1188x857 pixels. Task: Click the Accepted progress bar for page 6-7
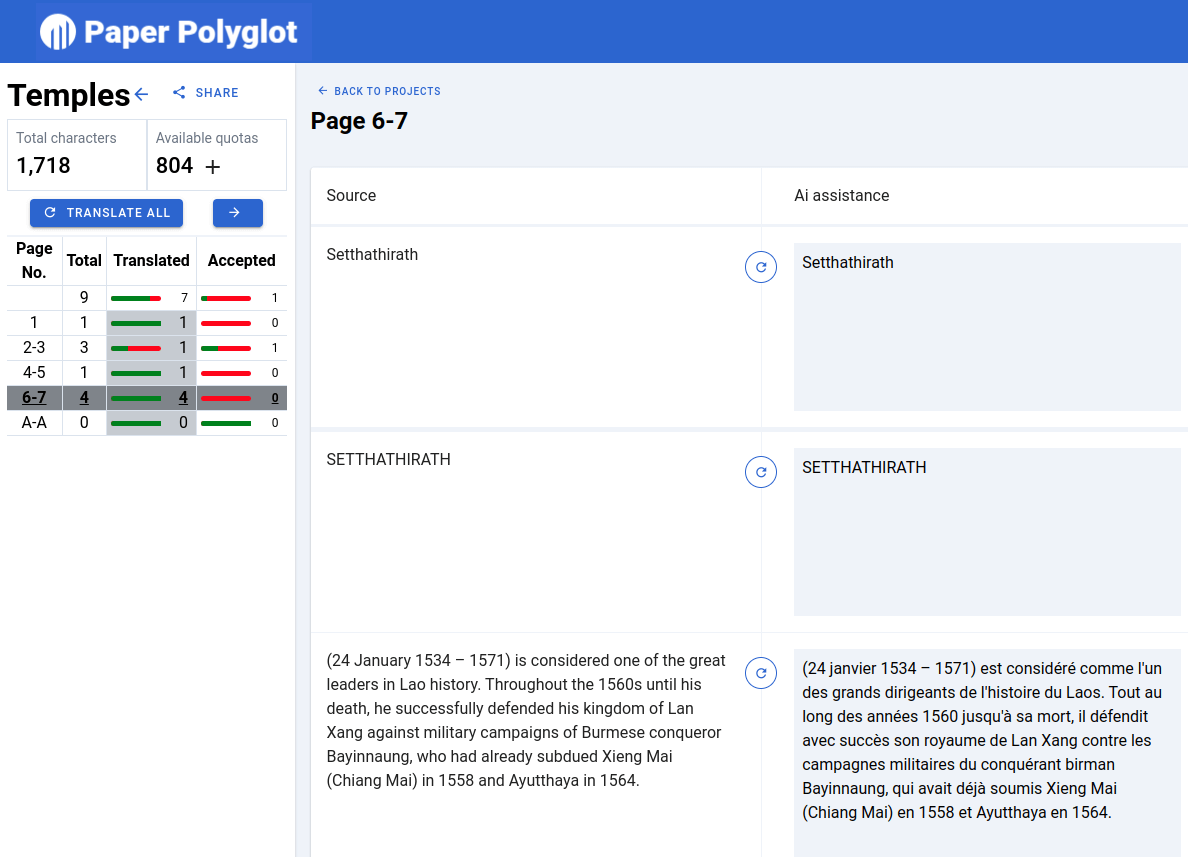(x=227, y=397)
